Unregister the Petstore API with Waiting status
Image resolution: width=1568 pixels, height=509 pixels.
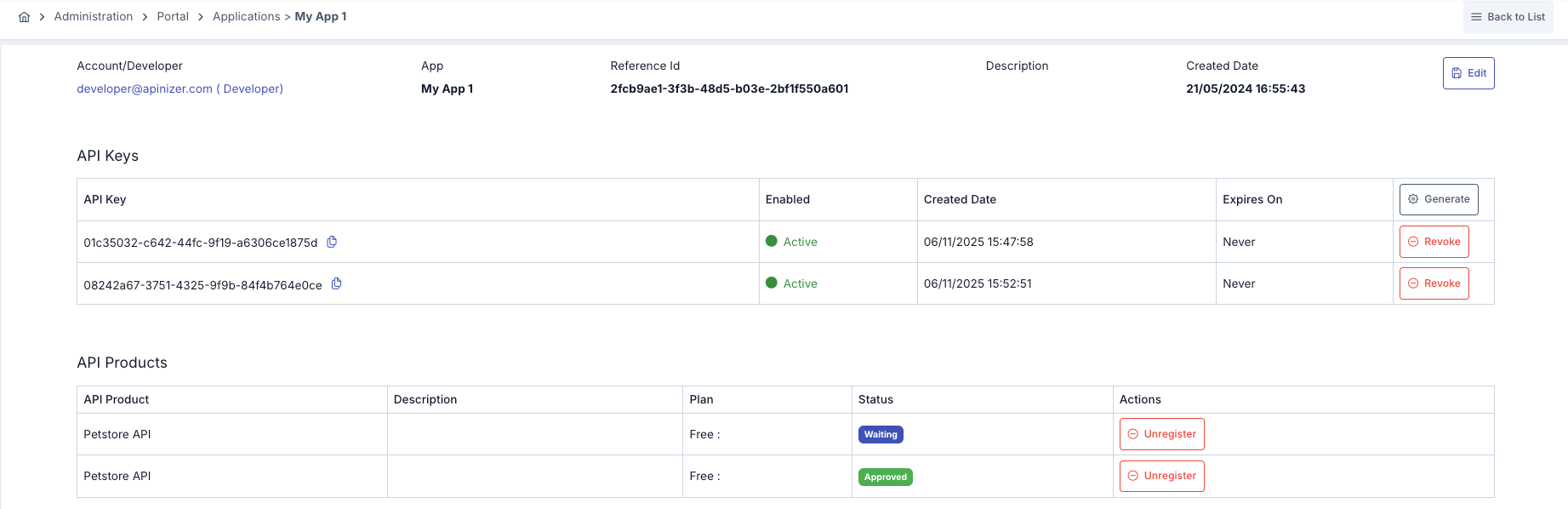[1161, 434]
